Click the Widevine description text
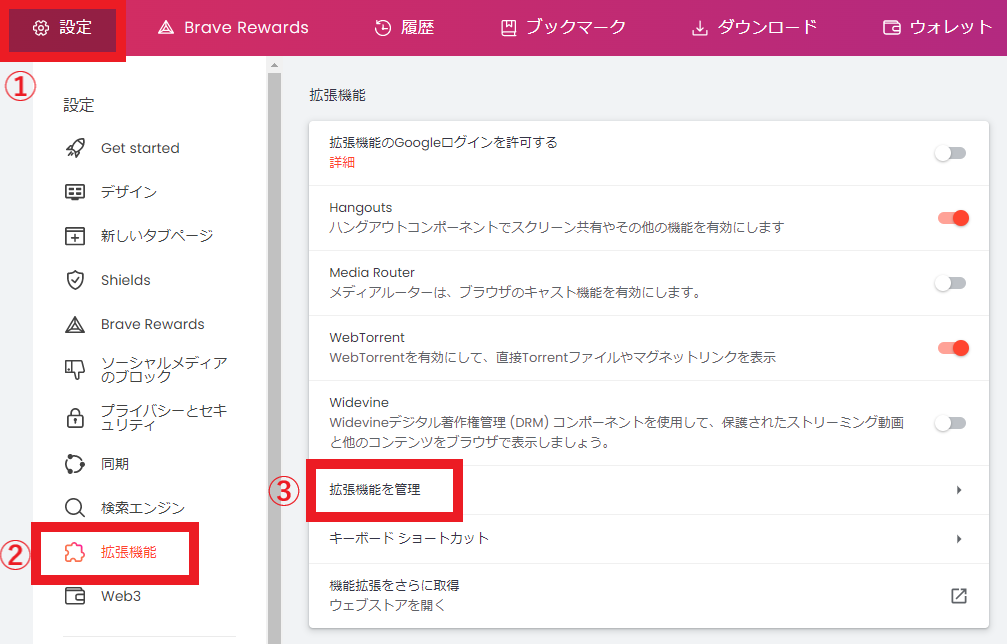The width and height of the screenshot is (1007, 644). 617,432
